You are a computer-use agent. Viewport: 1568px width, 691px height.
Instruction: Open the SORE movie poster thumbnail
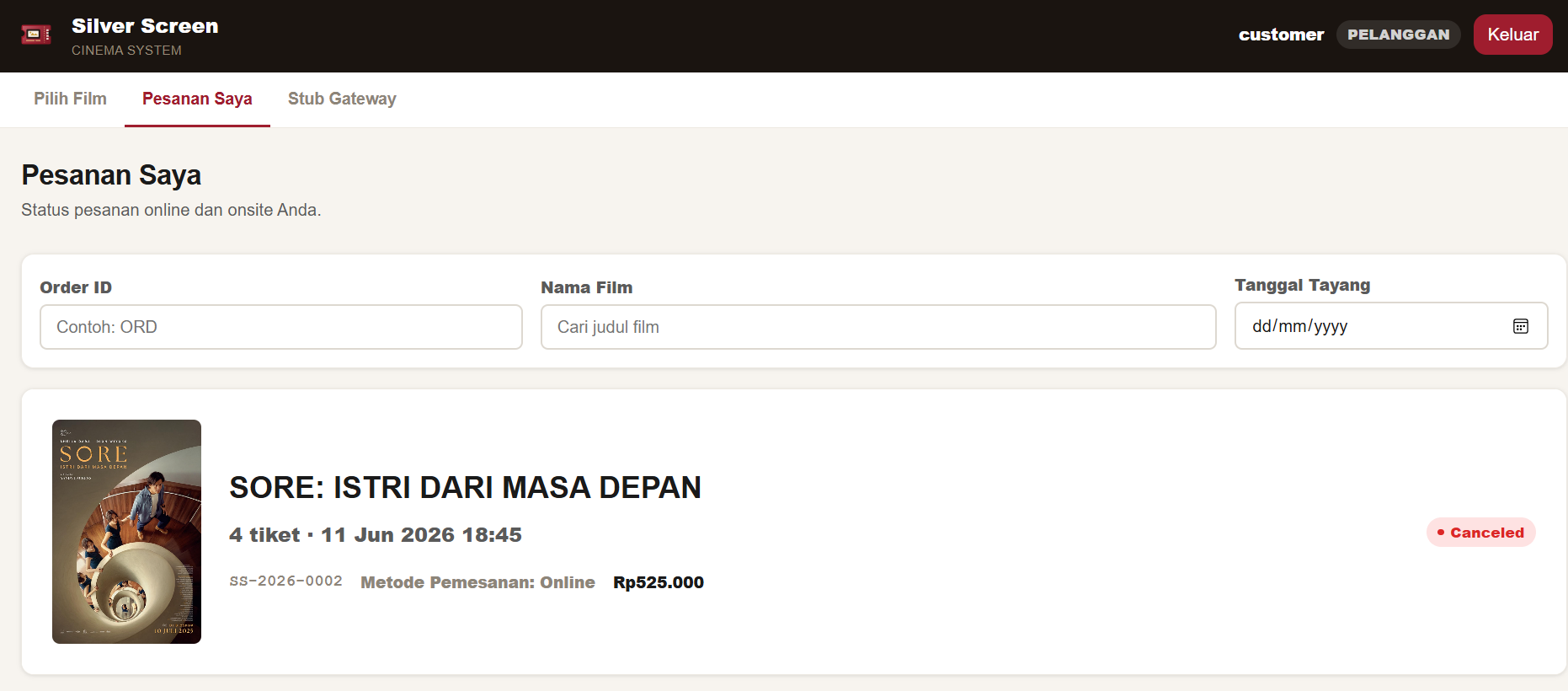click(126, 532)
